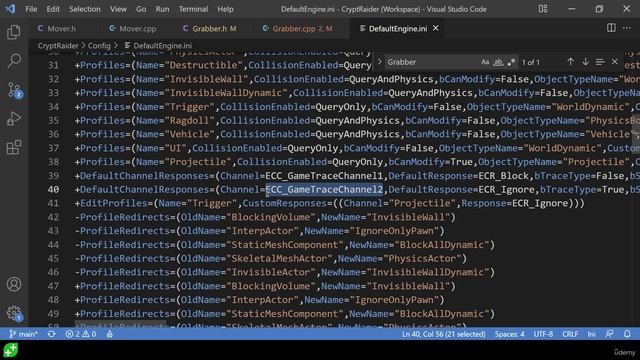640x360 pixels.
Task: Open the File menu
Action: tap(31, 9)
